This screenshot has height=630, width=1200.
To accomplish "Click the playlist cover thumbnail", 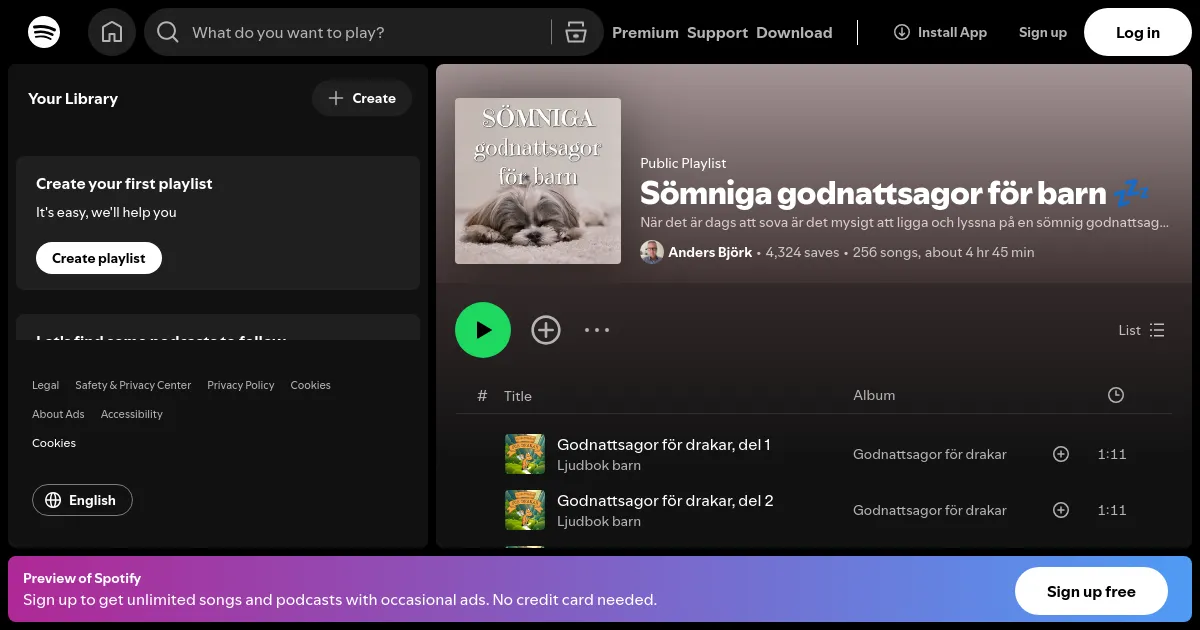I will point(538,181).
